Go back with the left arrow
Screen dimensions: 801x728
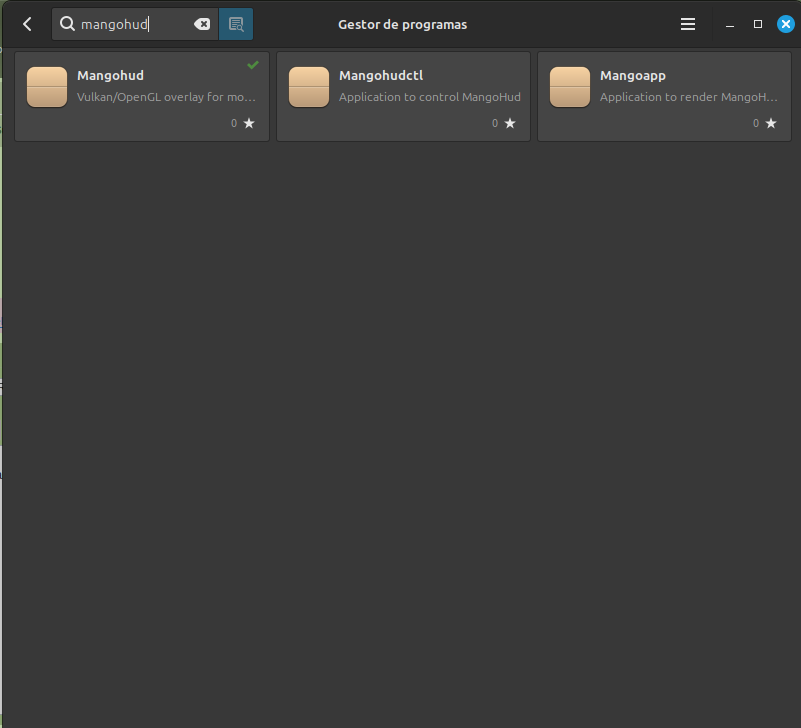click(27, 24)
